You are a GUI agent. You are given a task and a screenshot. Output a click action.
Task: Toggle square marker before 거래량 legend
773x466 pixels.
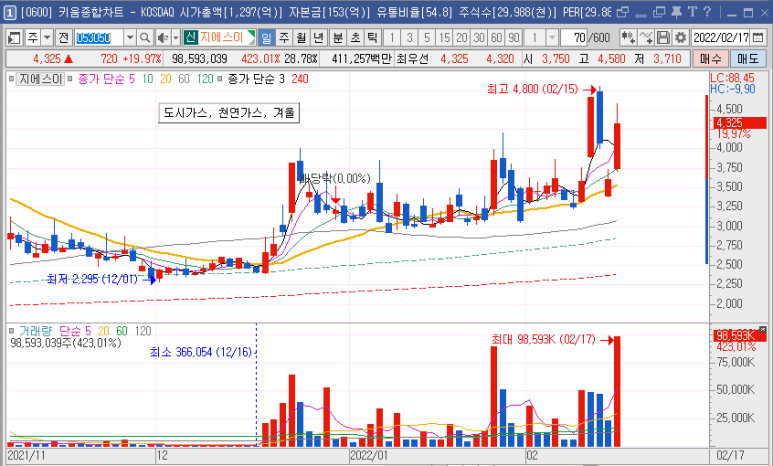(12, 331)
